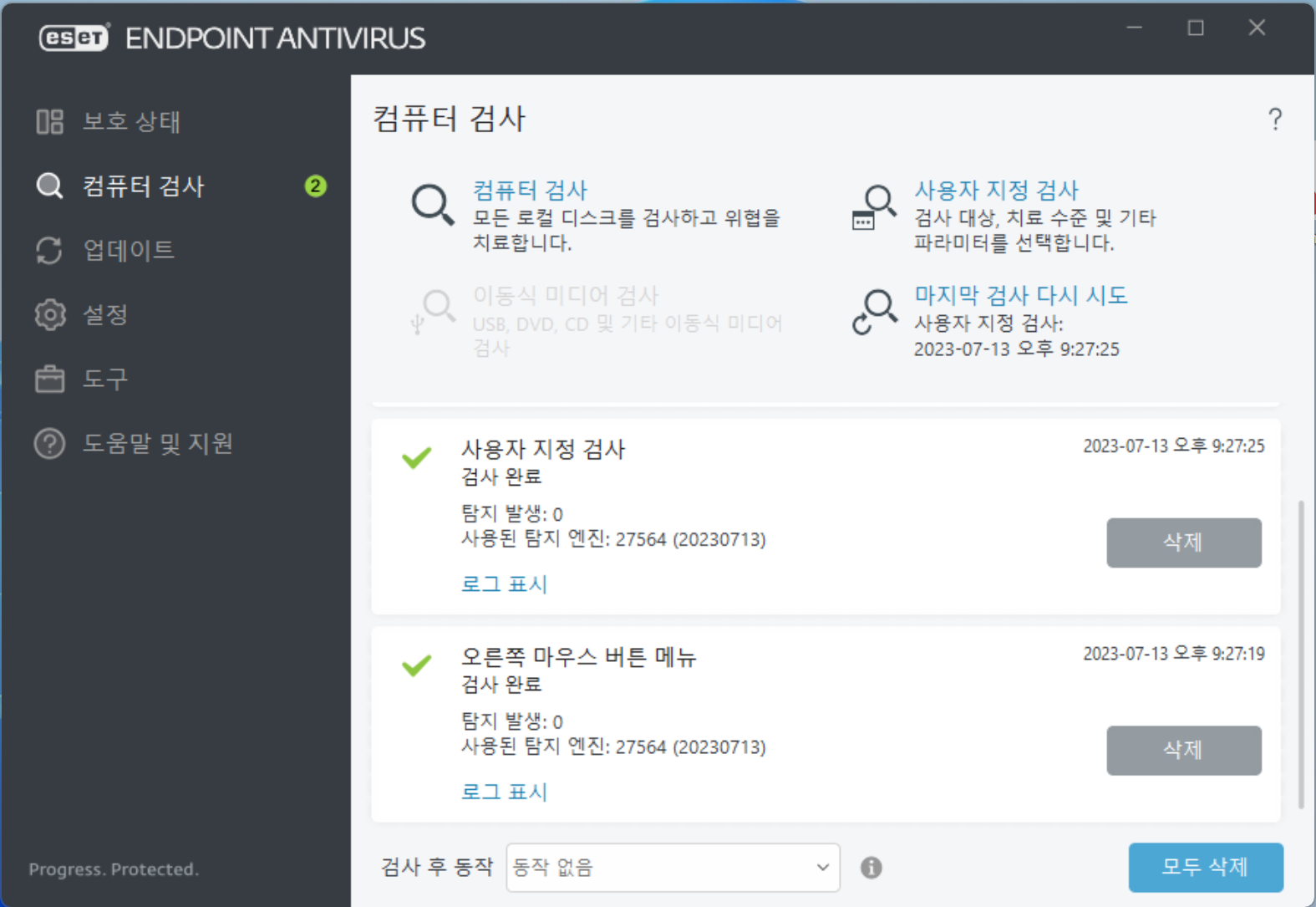Viewport: 1316px width, 907px height.
Task: Click the 도움말 및 지원 question icon
Action: click(49, 443)
